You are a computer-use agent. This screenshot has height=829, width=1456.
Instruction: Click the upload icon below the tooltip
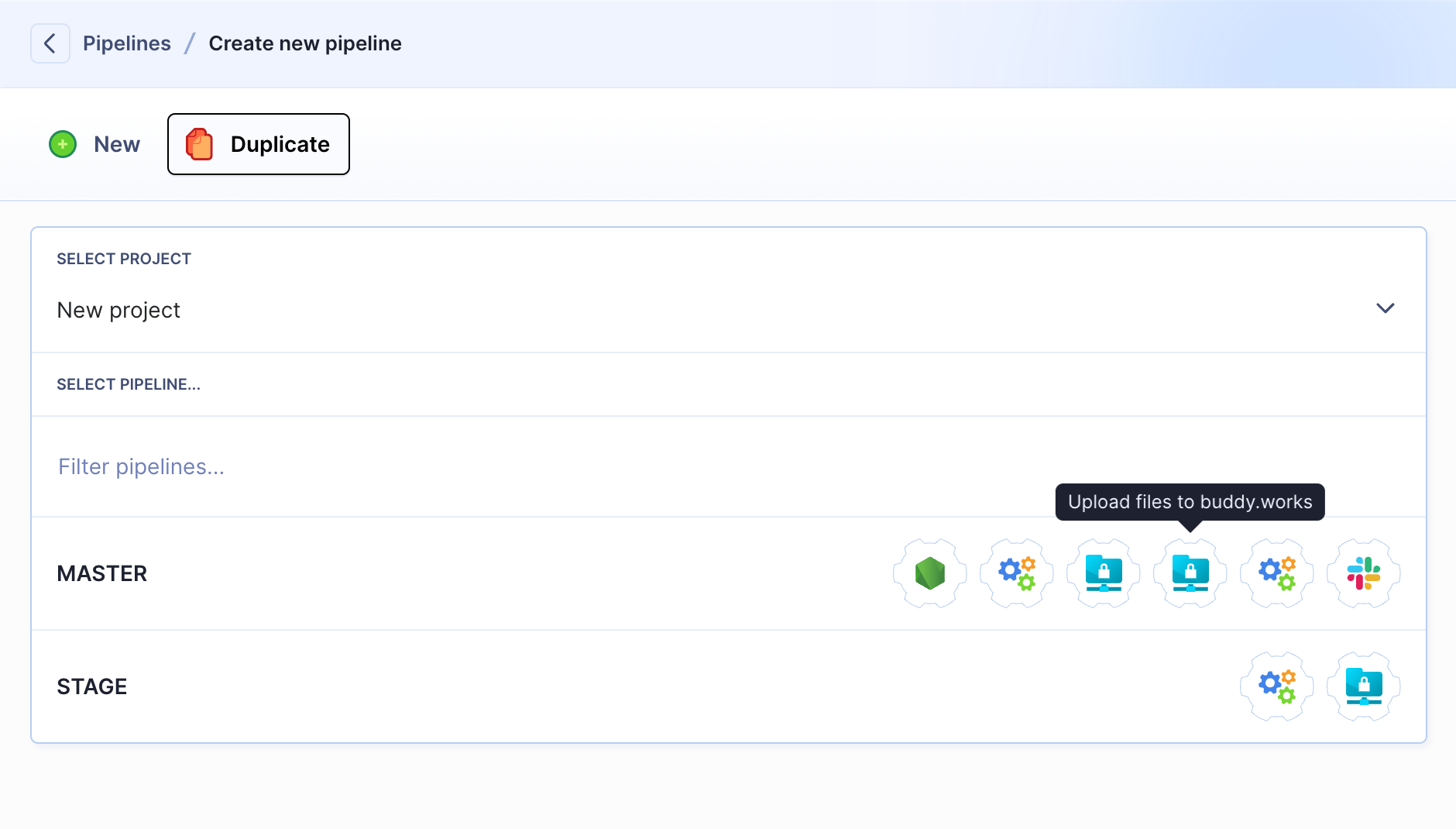[1190, 573]
